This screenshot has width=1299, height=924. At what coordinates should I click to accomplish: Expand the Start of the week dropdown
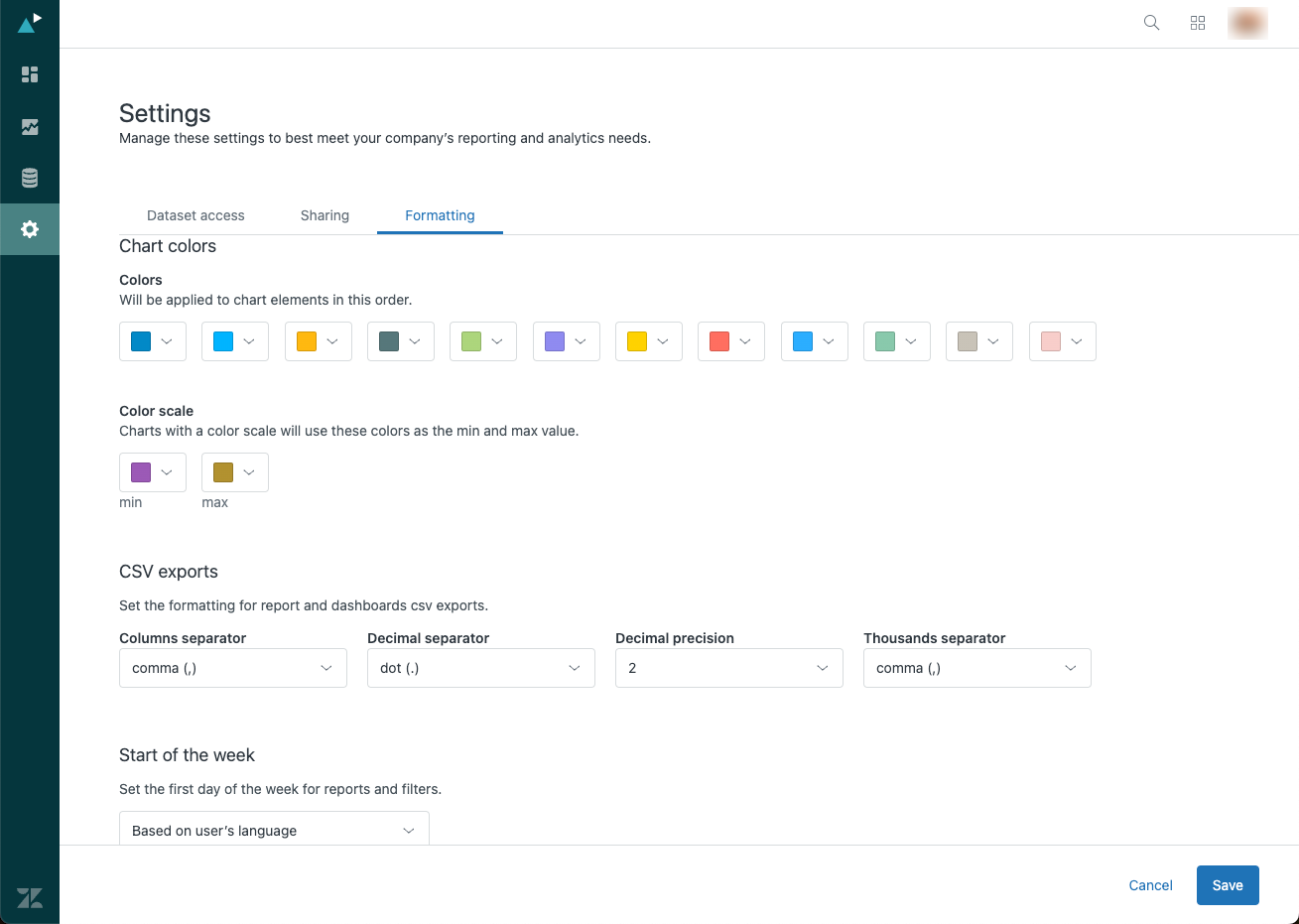click(x=274, y=829)
